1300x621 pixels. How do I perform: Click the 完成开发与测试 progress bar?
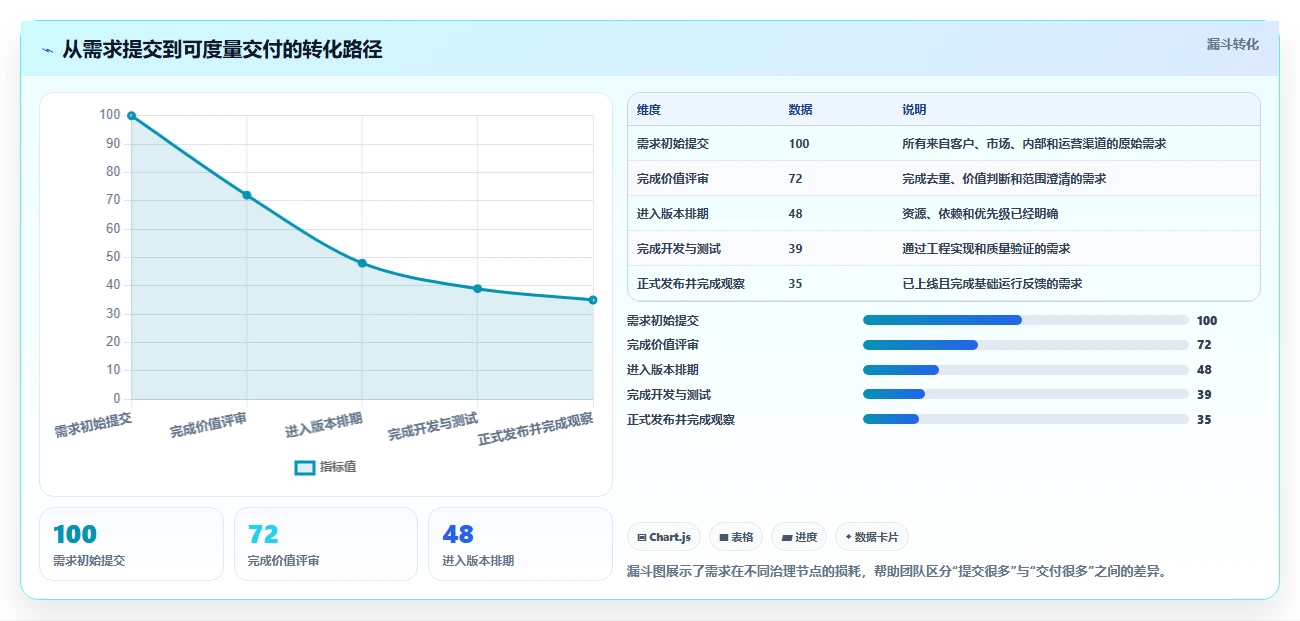pyautogui.click(x=1025, y=394)
